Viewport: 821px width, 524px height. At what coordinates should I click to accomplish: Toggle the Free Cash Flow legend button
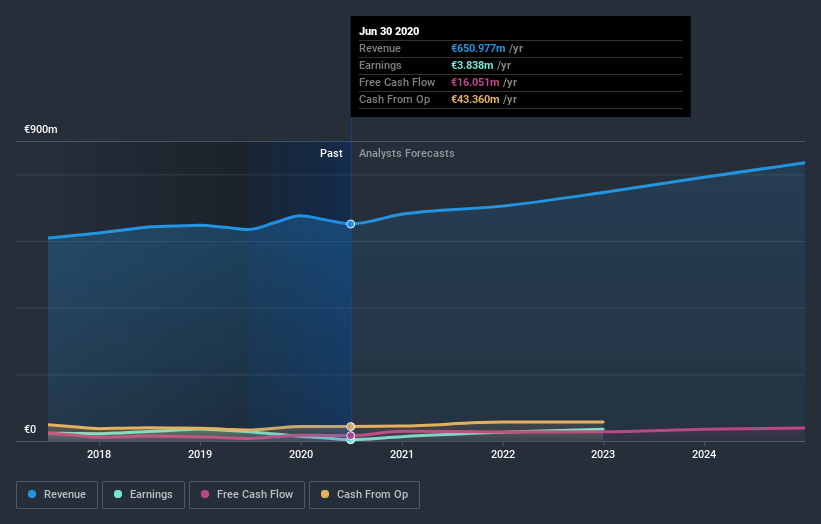[247, 495]
